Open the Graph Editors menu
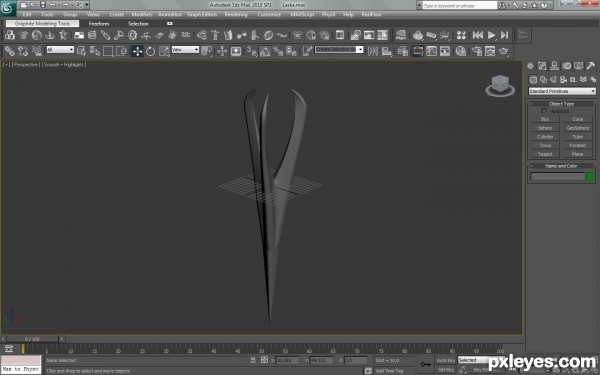This screenshot has height=375, width=600. point(202,15)
